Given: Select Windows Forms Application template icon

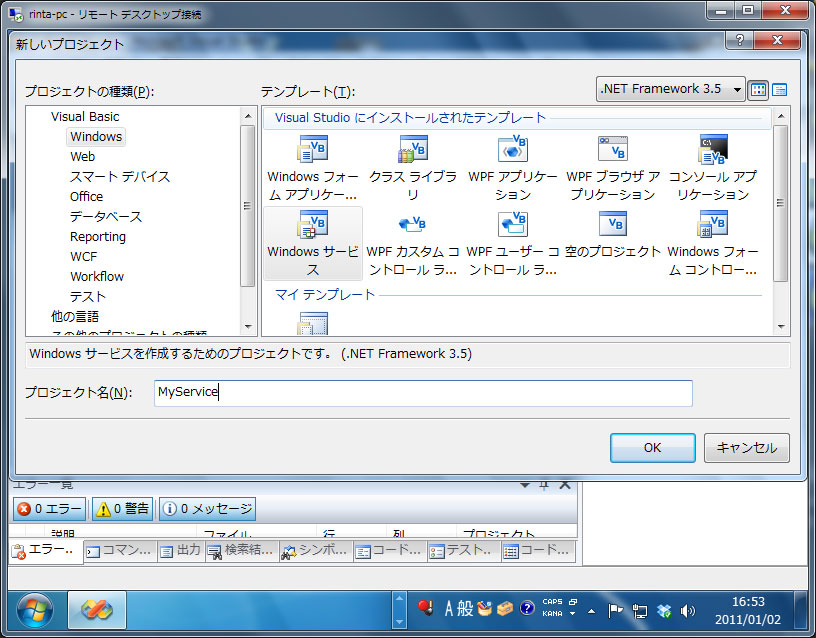Looking at the screenshot, I should coord(312,149).
